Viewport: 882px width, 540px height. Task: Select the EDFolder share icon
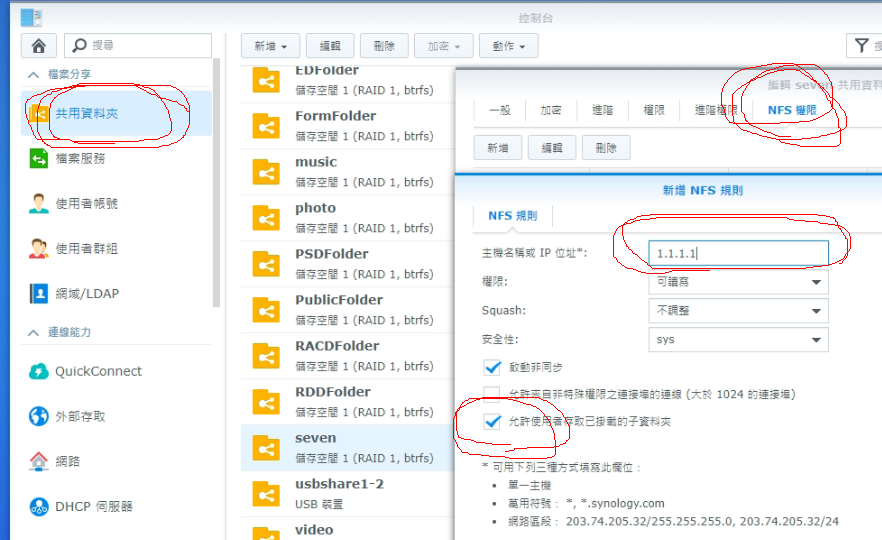pos(266,80)
